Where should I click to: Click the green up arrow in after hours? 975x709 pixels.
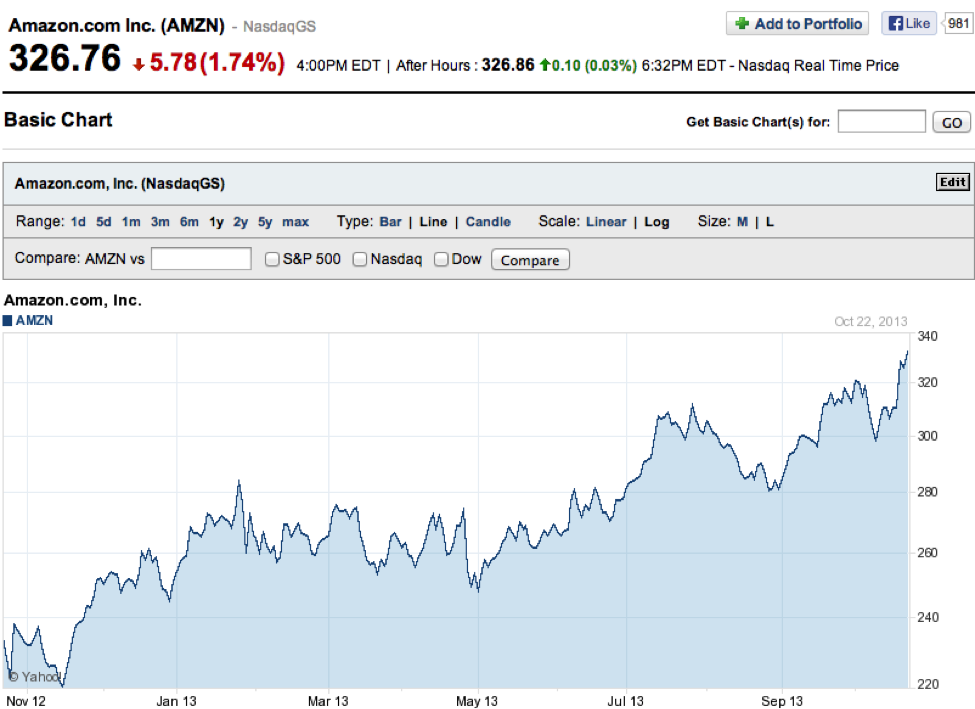(x=545, y=65)
